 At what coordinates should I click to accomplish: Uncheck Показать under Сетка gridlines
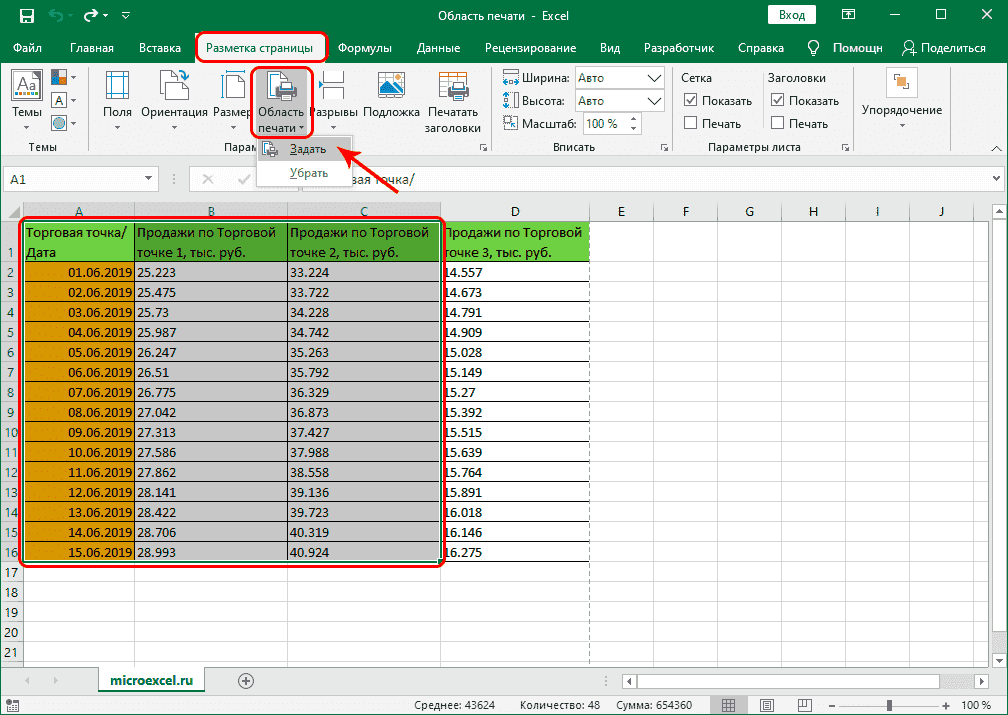click(691, 101)
